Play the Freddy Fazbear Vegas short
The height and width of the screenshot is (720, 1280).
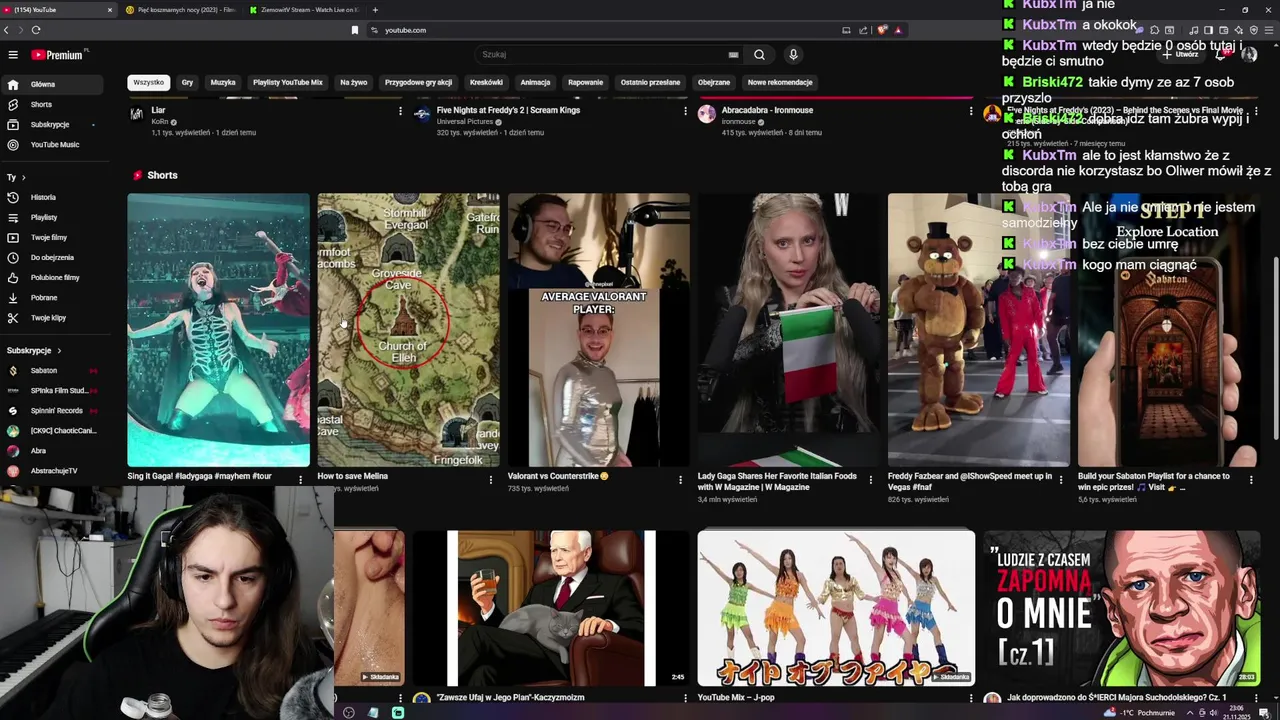pyautogui.click(x=978, y=330)
